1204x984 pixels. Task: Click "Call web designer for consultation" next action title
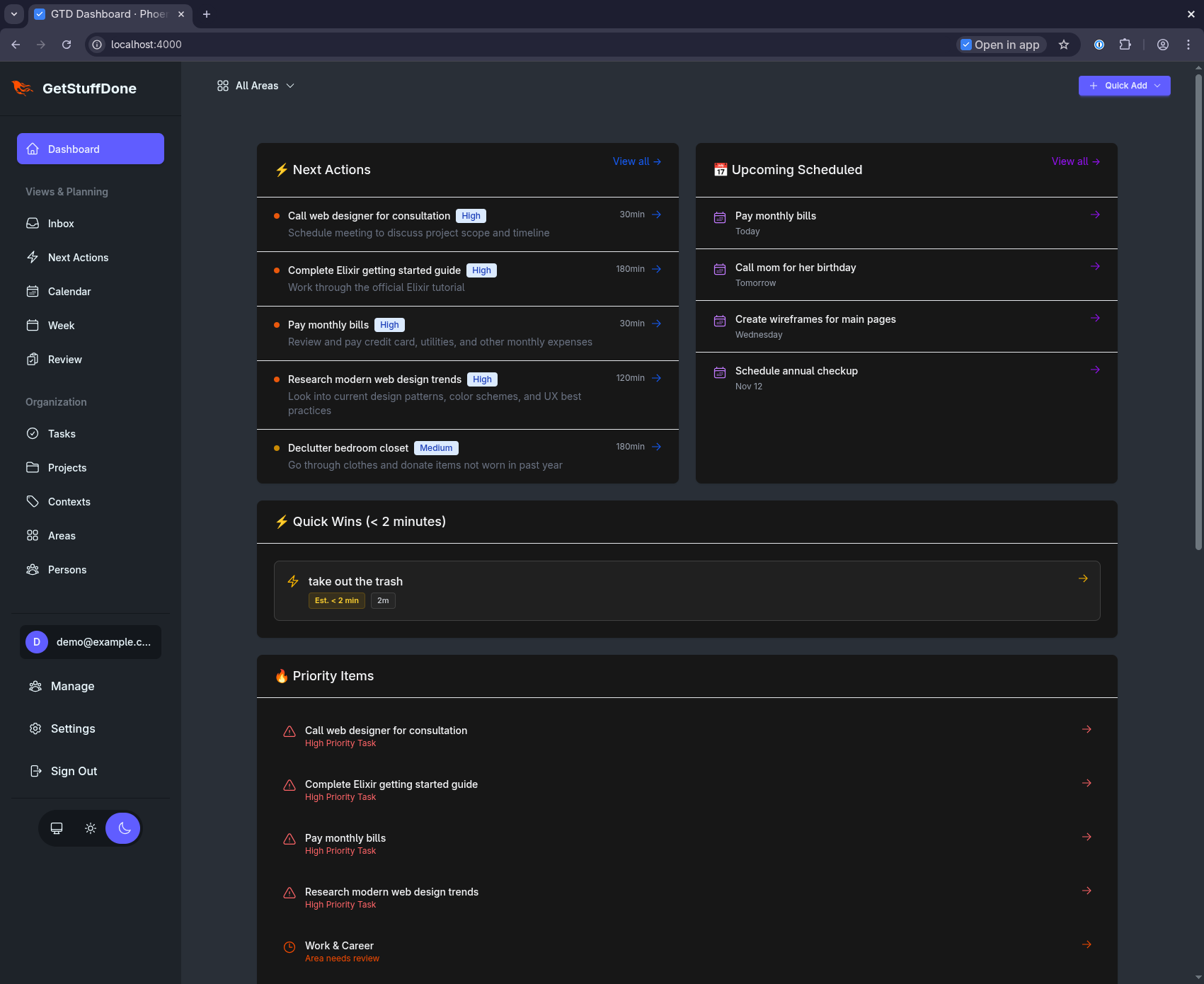pyautogui.click(x=369, y=216)
